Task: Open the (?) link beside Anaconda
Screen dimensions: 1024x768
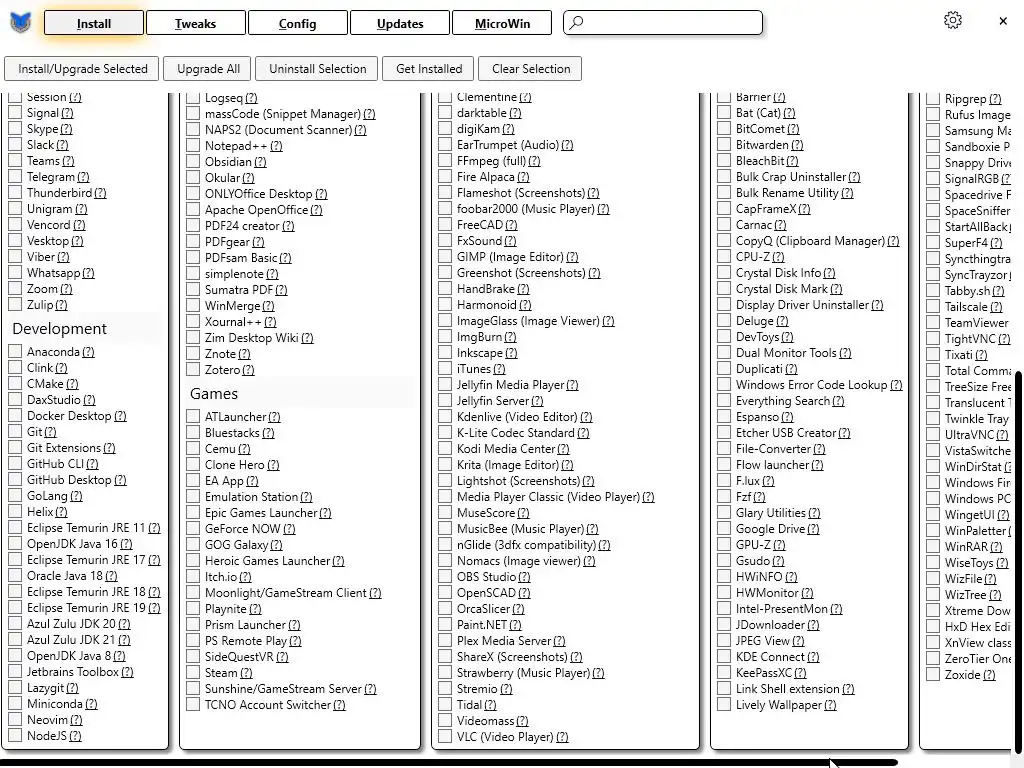Action: (88, 352)
